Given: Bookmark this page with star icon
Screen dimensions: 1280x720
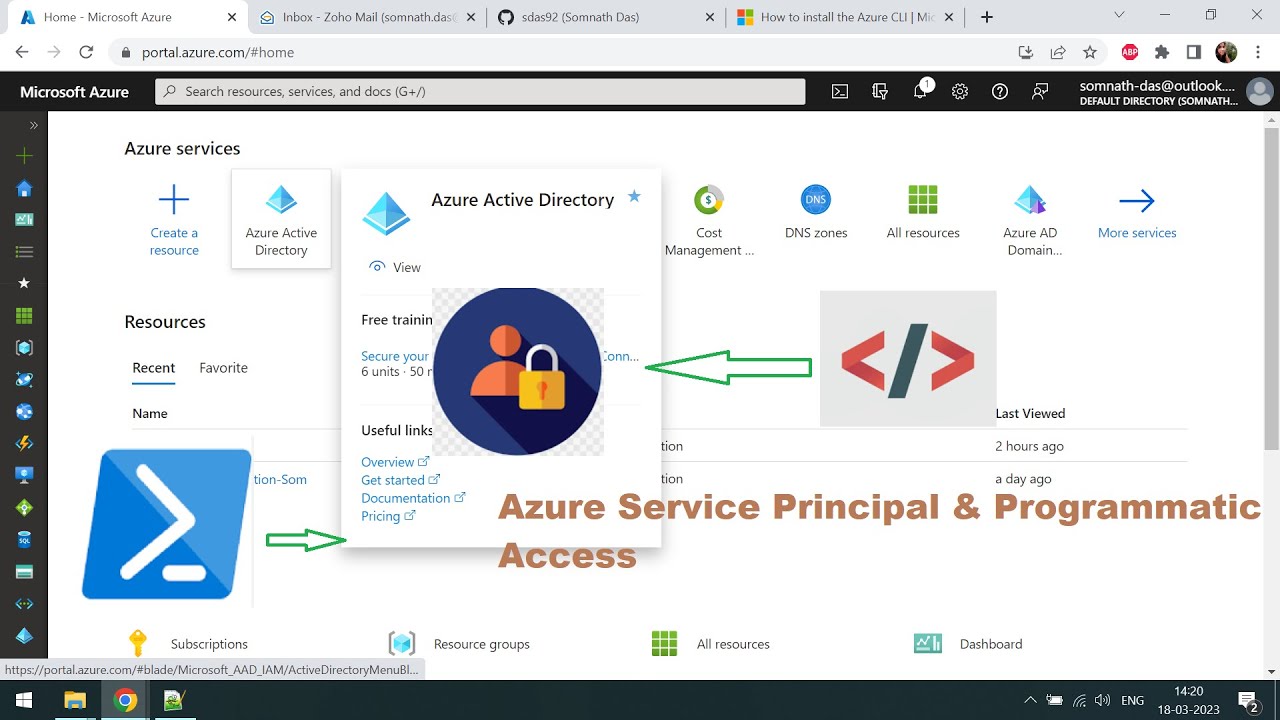Looking at the screenshot, I should [1090, 52].
